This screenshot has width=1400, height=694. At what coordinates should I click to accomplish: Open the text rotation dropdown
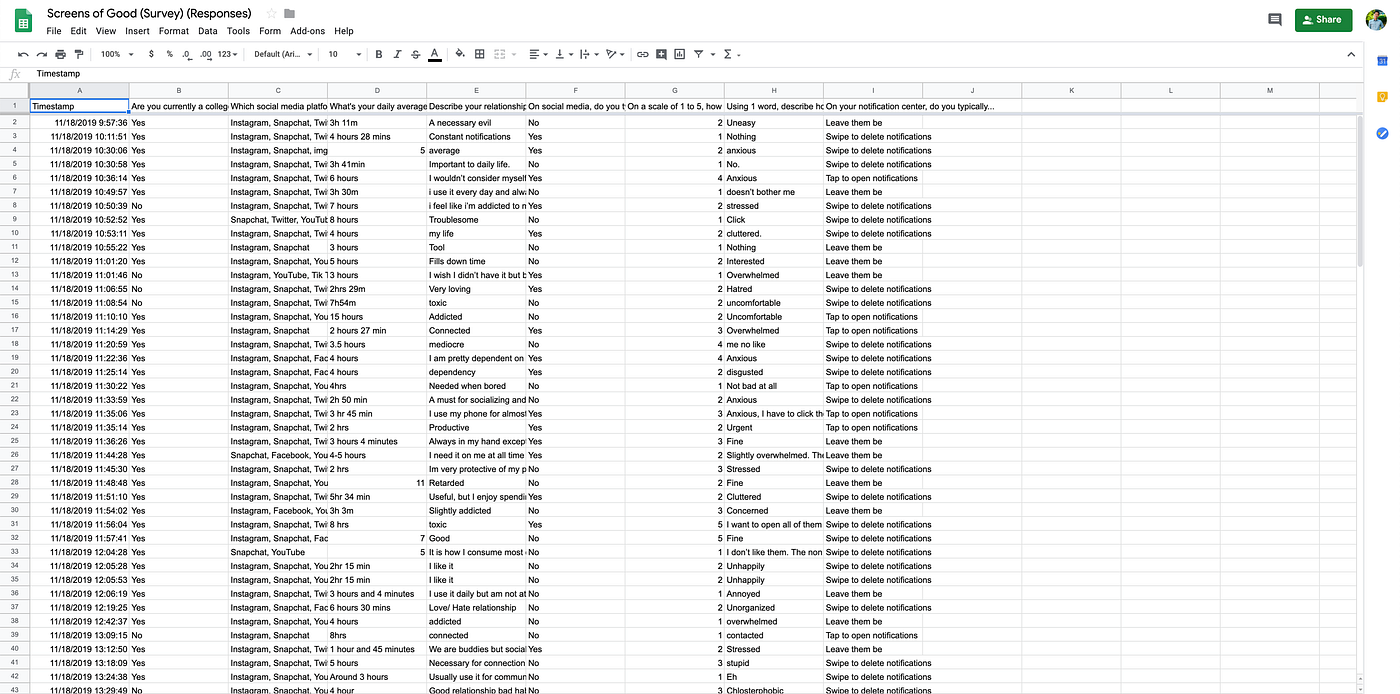pos(616,54)
